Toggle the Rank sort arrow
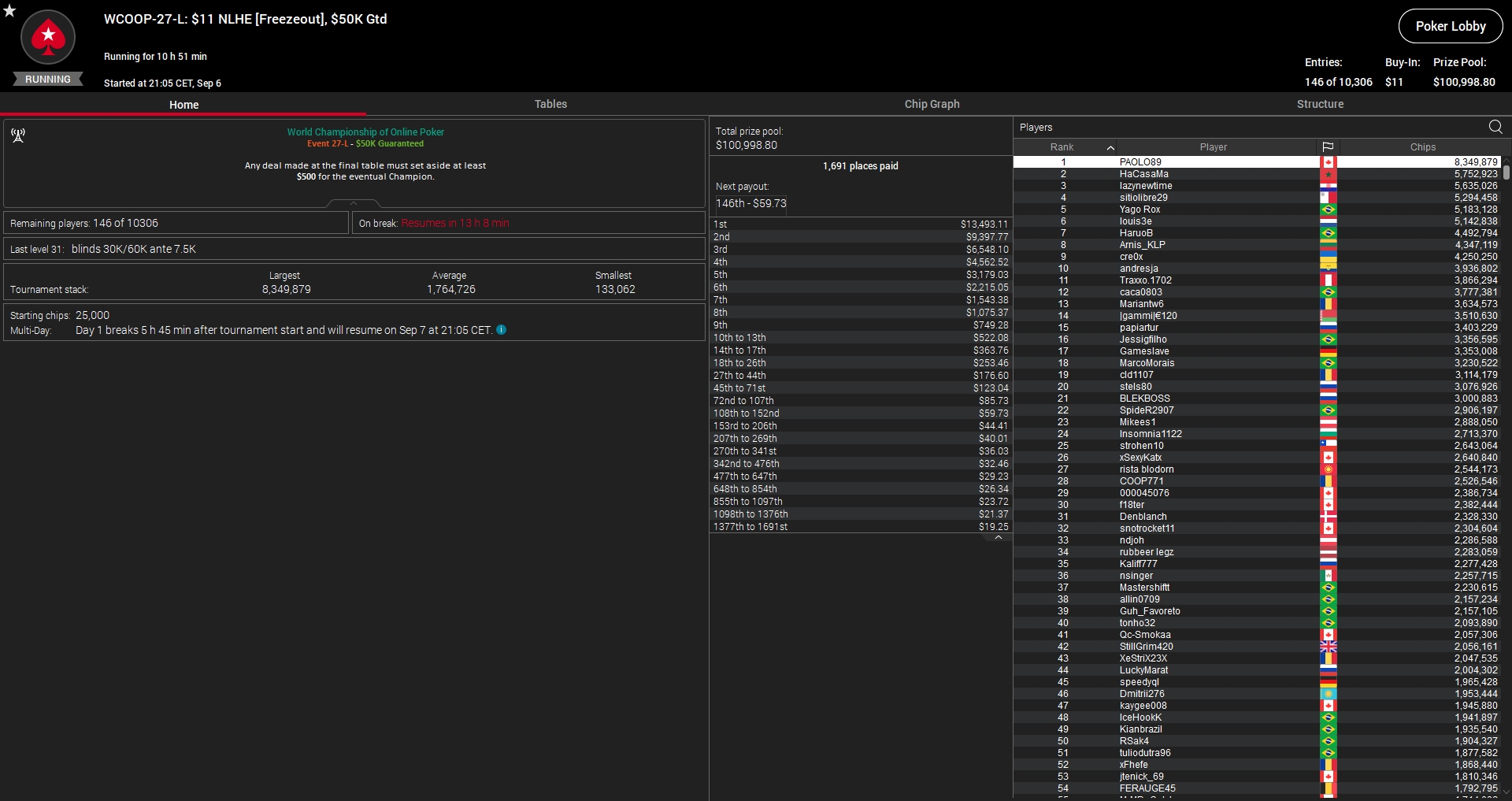The width and height of the screenshot is (1512, 801). click(x=1110, y=147)
